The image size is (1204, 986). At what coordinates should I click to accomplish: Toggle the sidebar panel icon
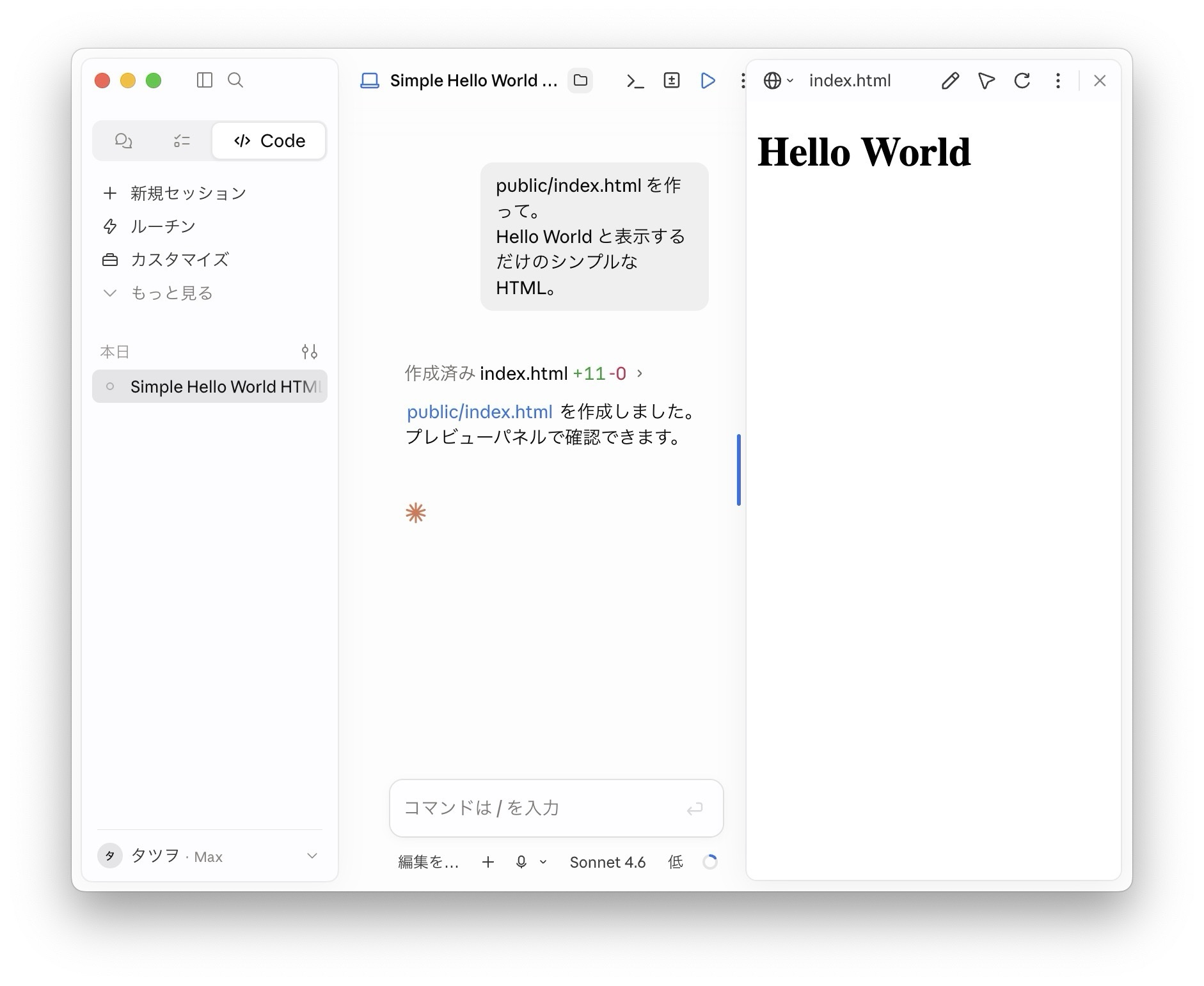tap(205, 80)
